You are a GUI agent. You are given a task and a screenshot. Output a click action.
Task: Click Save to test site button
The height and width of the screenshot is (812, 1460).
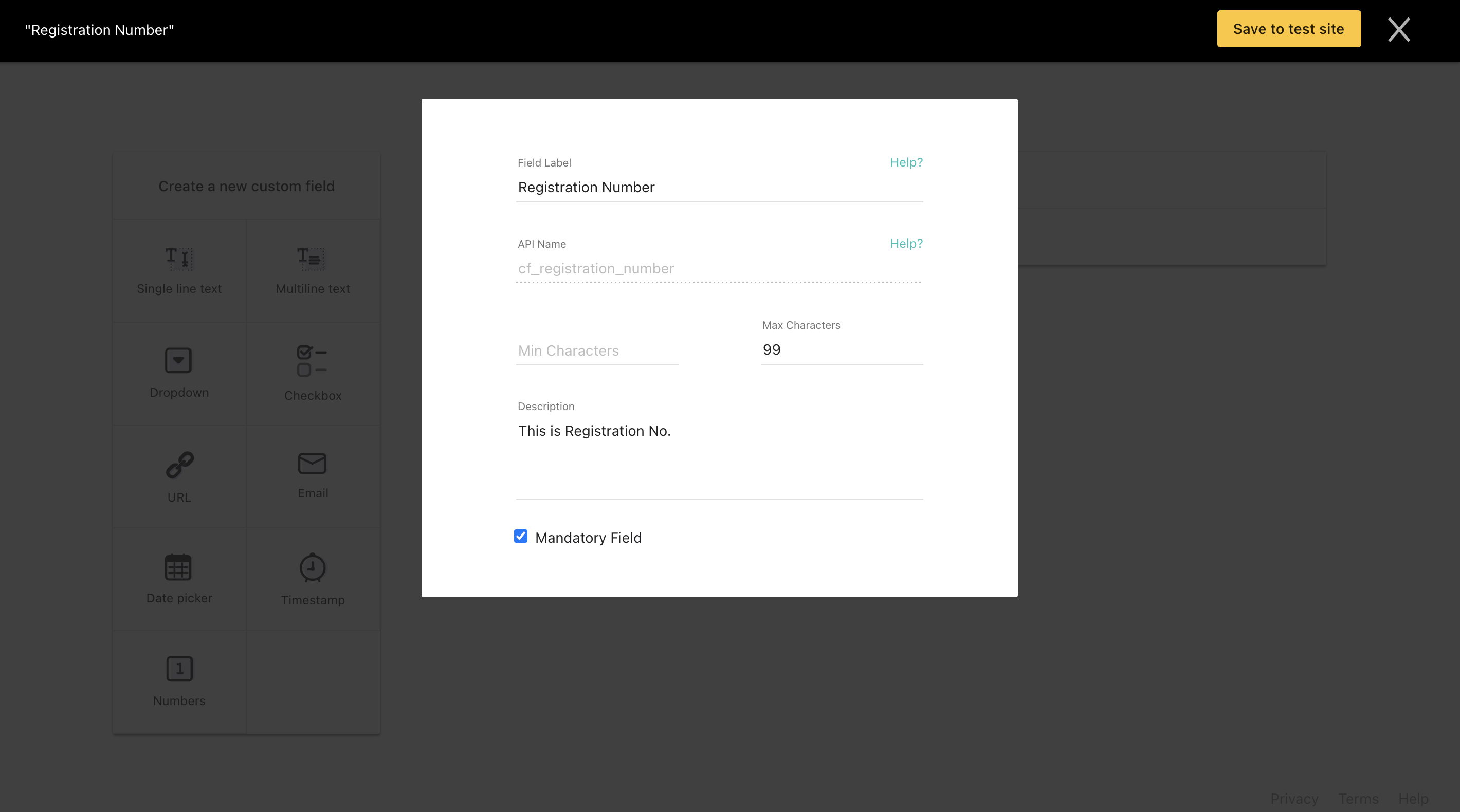tap(1288, 29)
